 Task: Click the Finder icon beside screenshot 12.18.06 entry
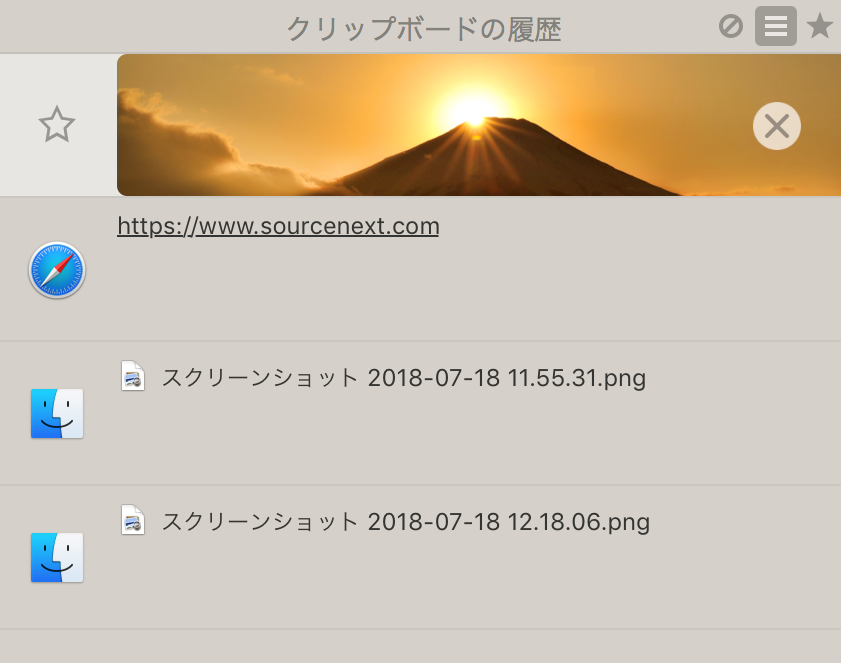(57, 557)
